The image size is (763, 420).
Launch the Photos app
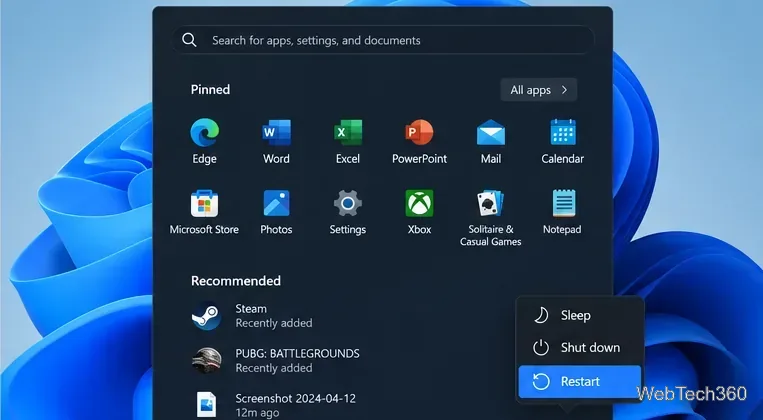[x=276, y=203]
